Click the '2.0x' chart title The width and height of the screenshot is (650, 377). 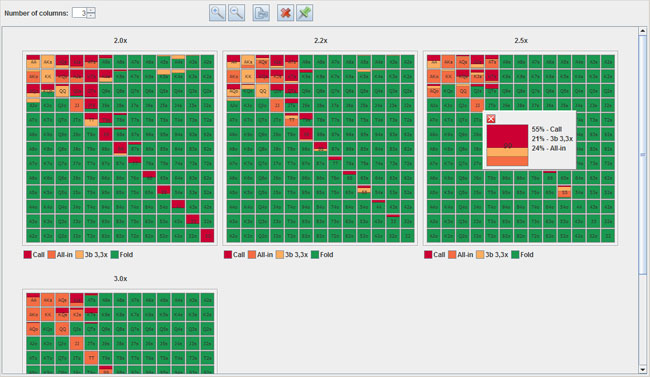pos(120,41)
